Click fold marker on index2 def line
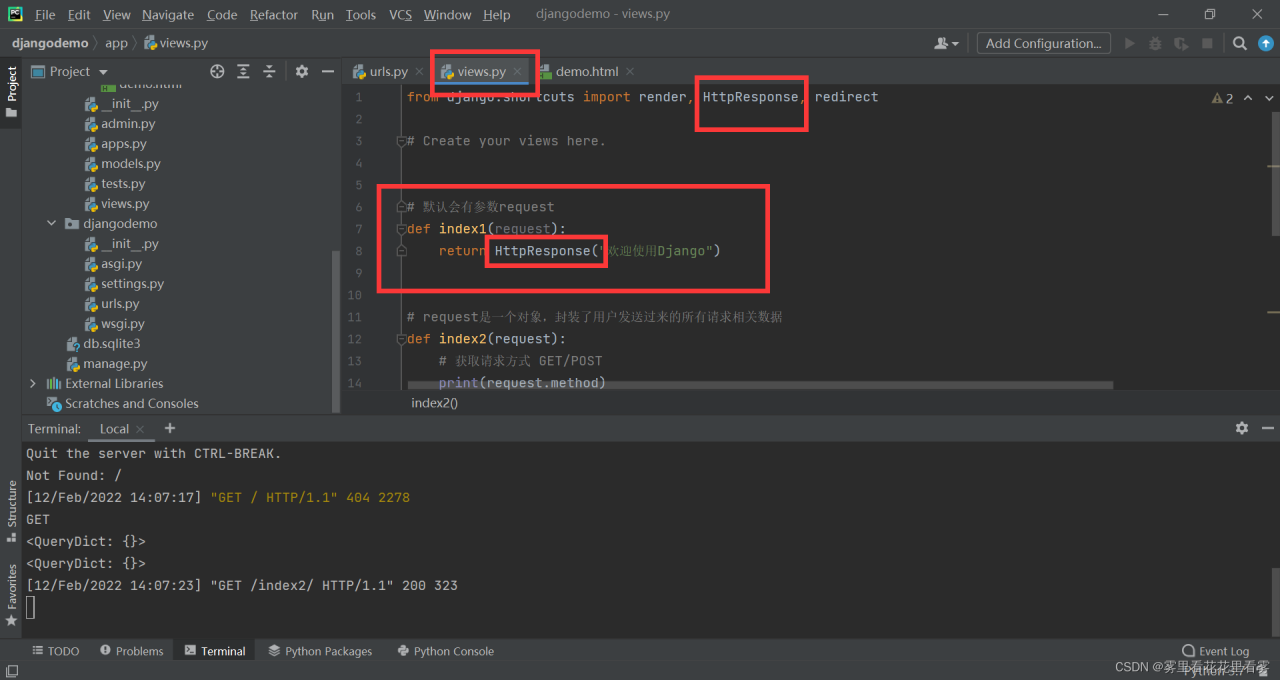Viewport: 1280px width, 680px height. 400,339
